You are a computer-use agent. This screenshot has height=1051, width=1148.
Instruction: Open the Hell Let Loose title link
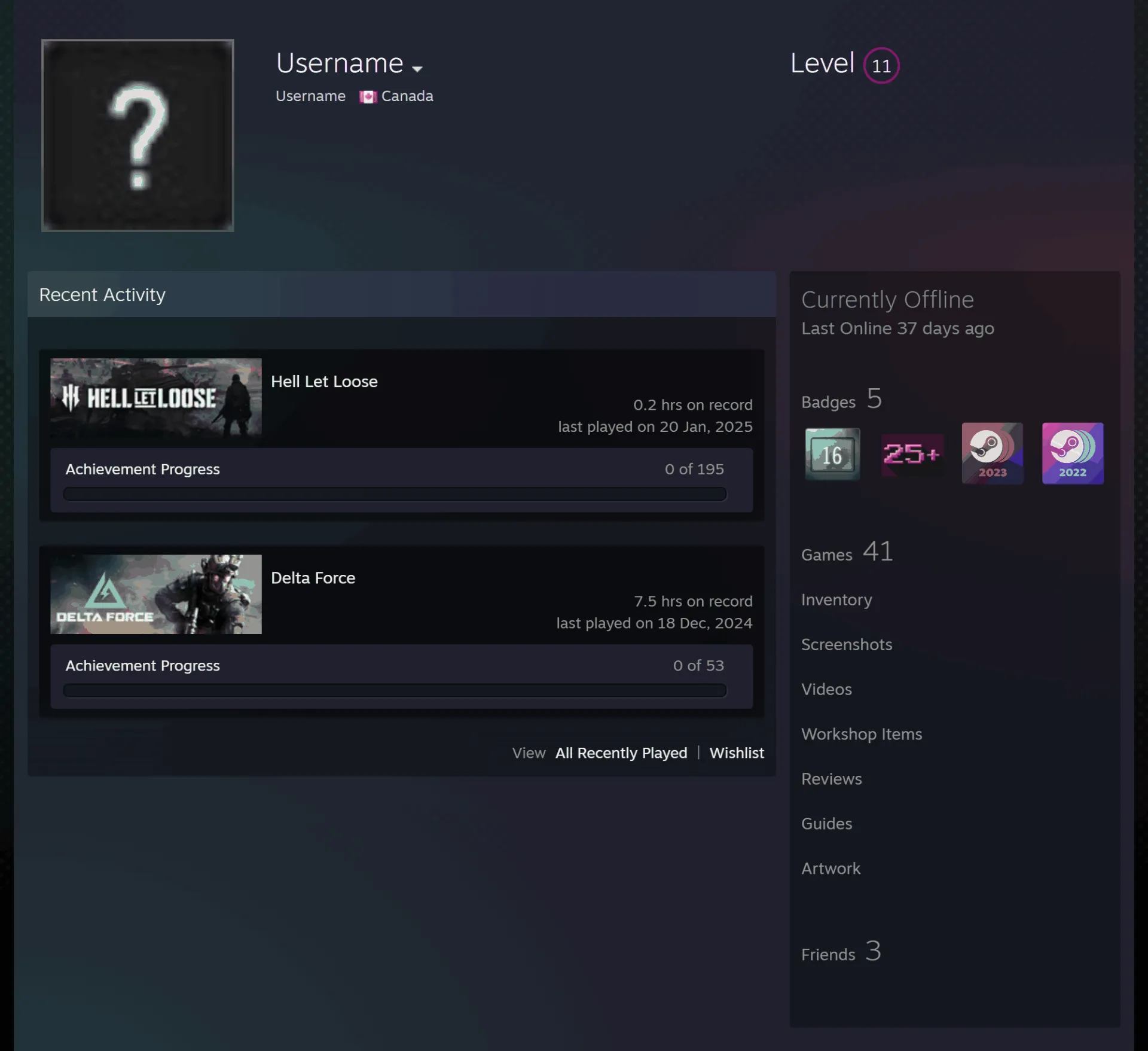(324, 382)
